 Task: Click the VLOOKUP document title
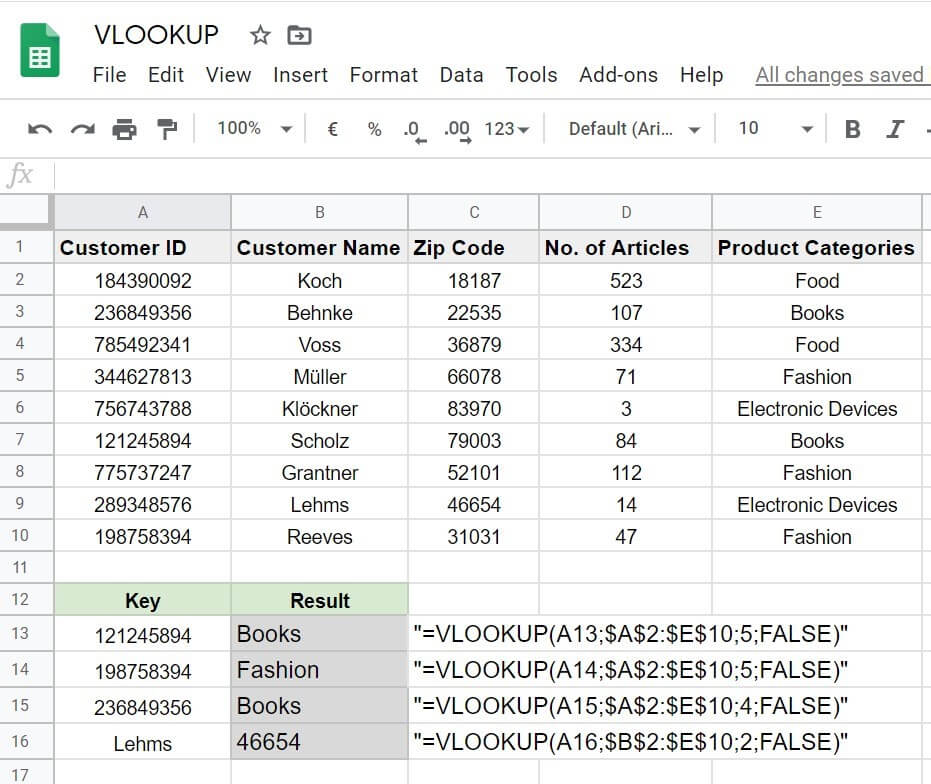point(157,35)
